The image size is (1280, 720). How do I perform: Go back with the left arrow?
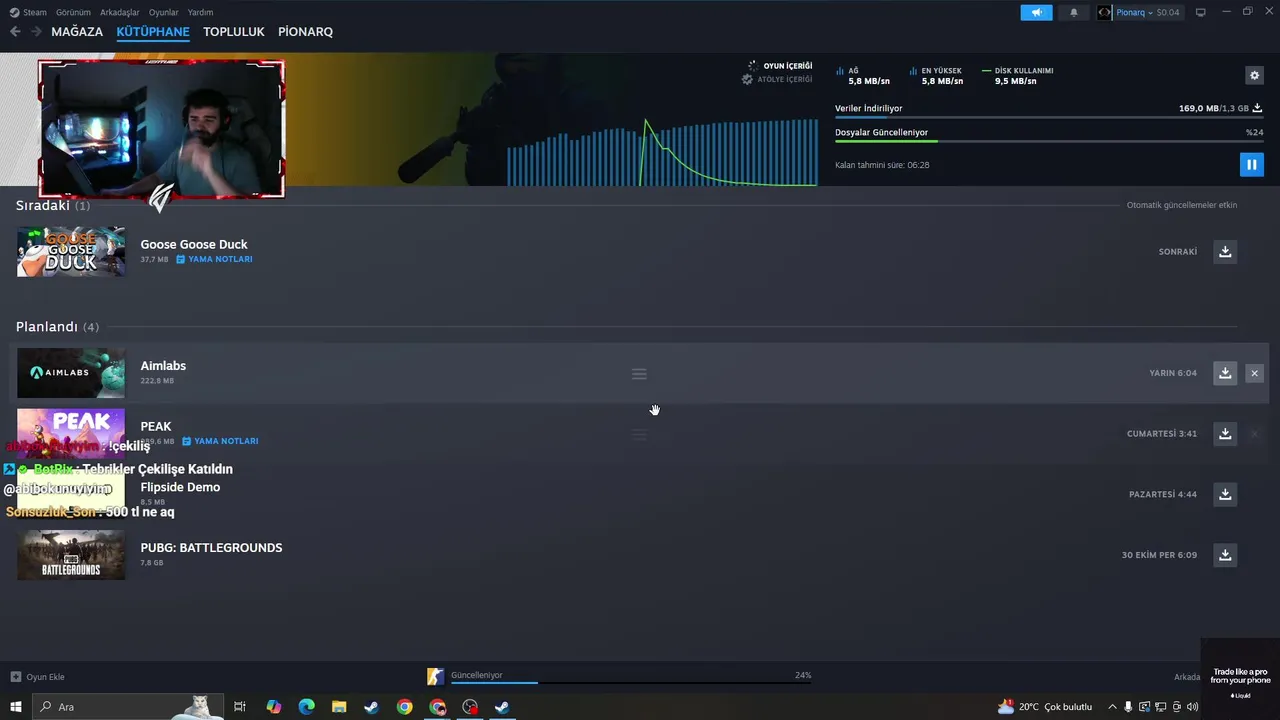[15, 32]
